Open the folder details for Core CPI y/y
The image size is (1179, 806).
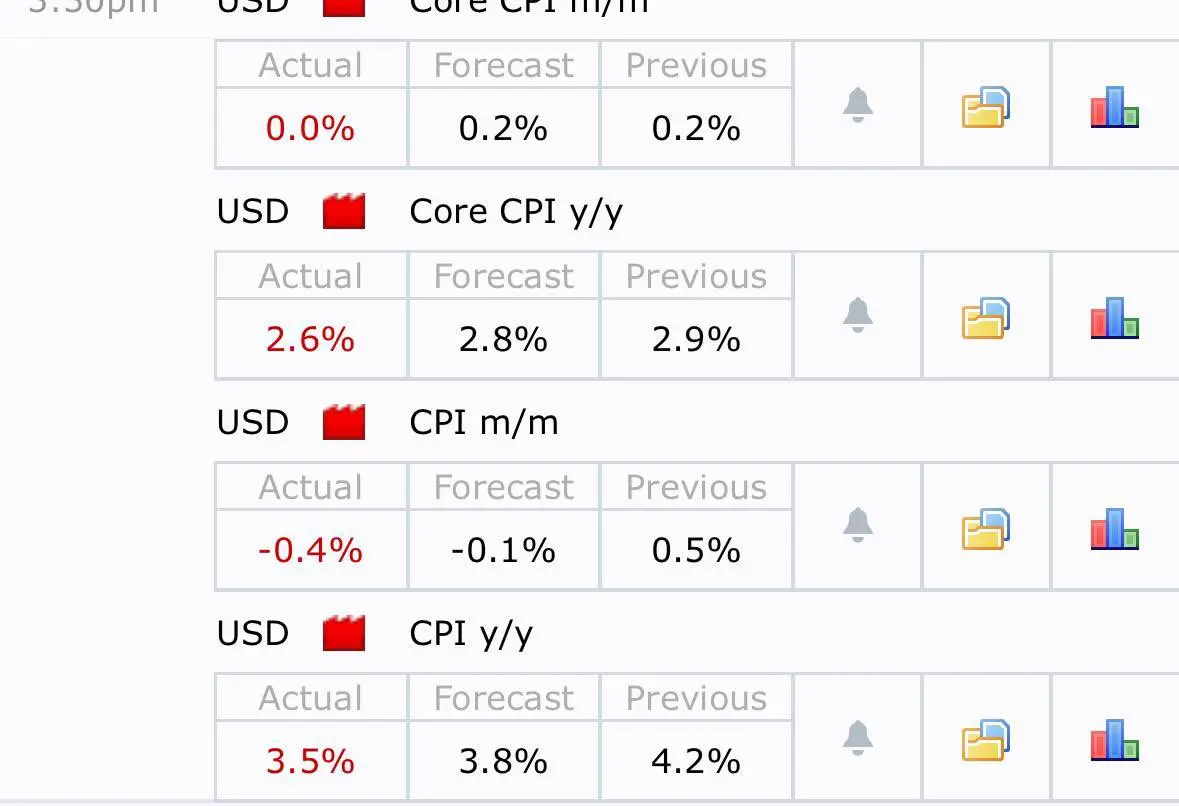[x=986, y=318]
